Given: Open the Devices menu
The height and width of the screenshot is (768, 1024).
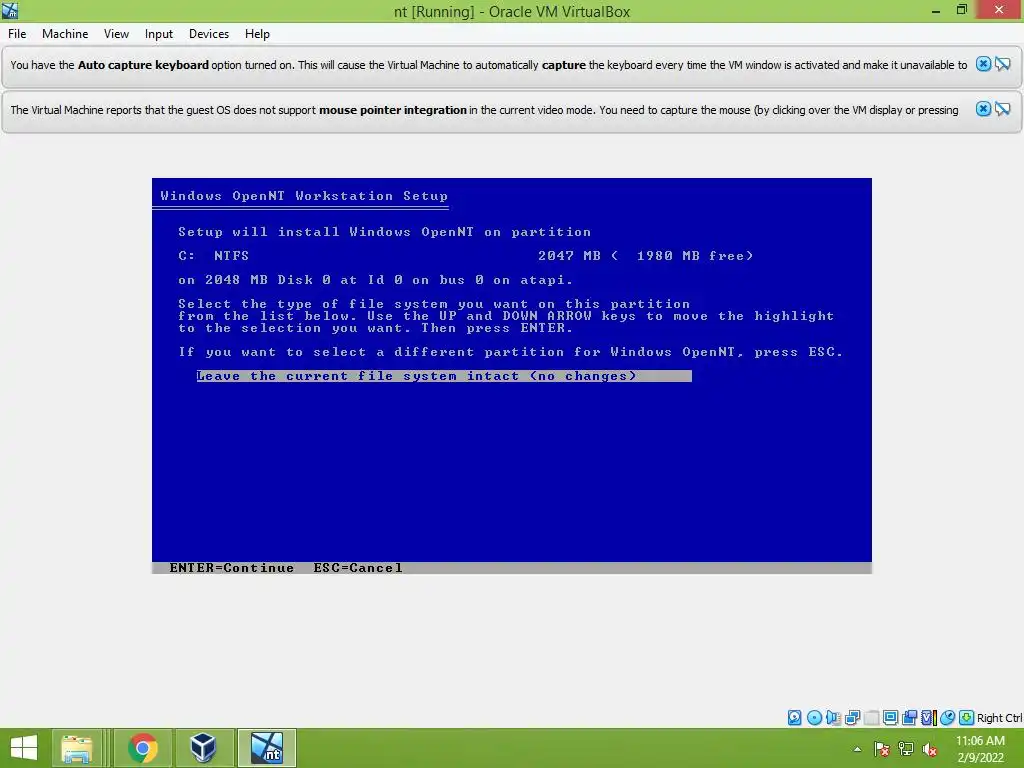Looking at the screenshot, I should pyautogui.click(x=209, y=34).
